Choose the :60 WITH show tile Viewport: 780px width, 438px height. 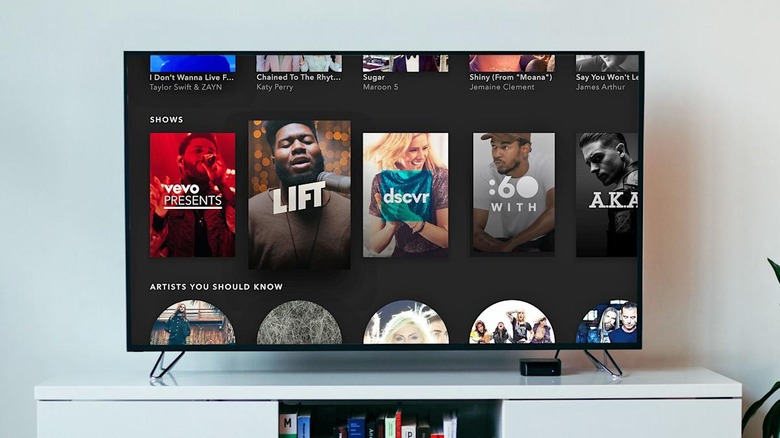click(513, 195)
